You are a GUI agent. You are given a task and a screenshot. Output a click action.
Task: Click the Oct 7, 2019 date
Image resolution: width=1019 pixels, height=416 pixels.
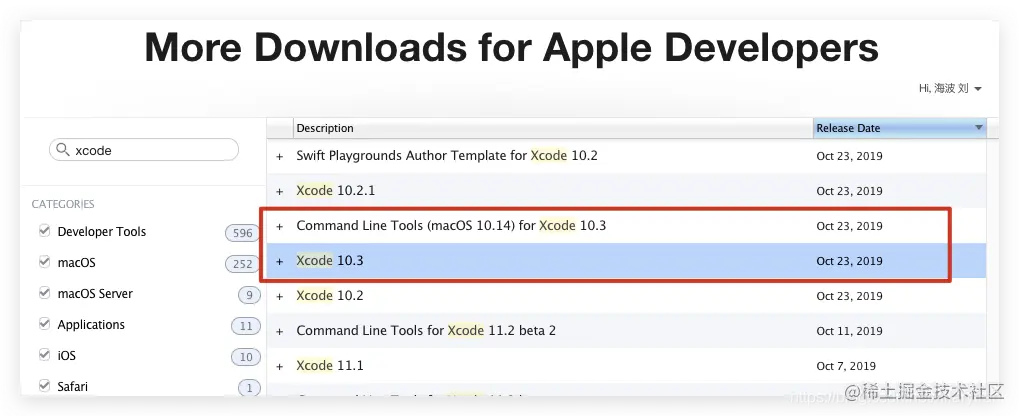point(846,366)
